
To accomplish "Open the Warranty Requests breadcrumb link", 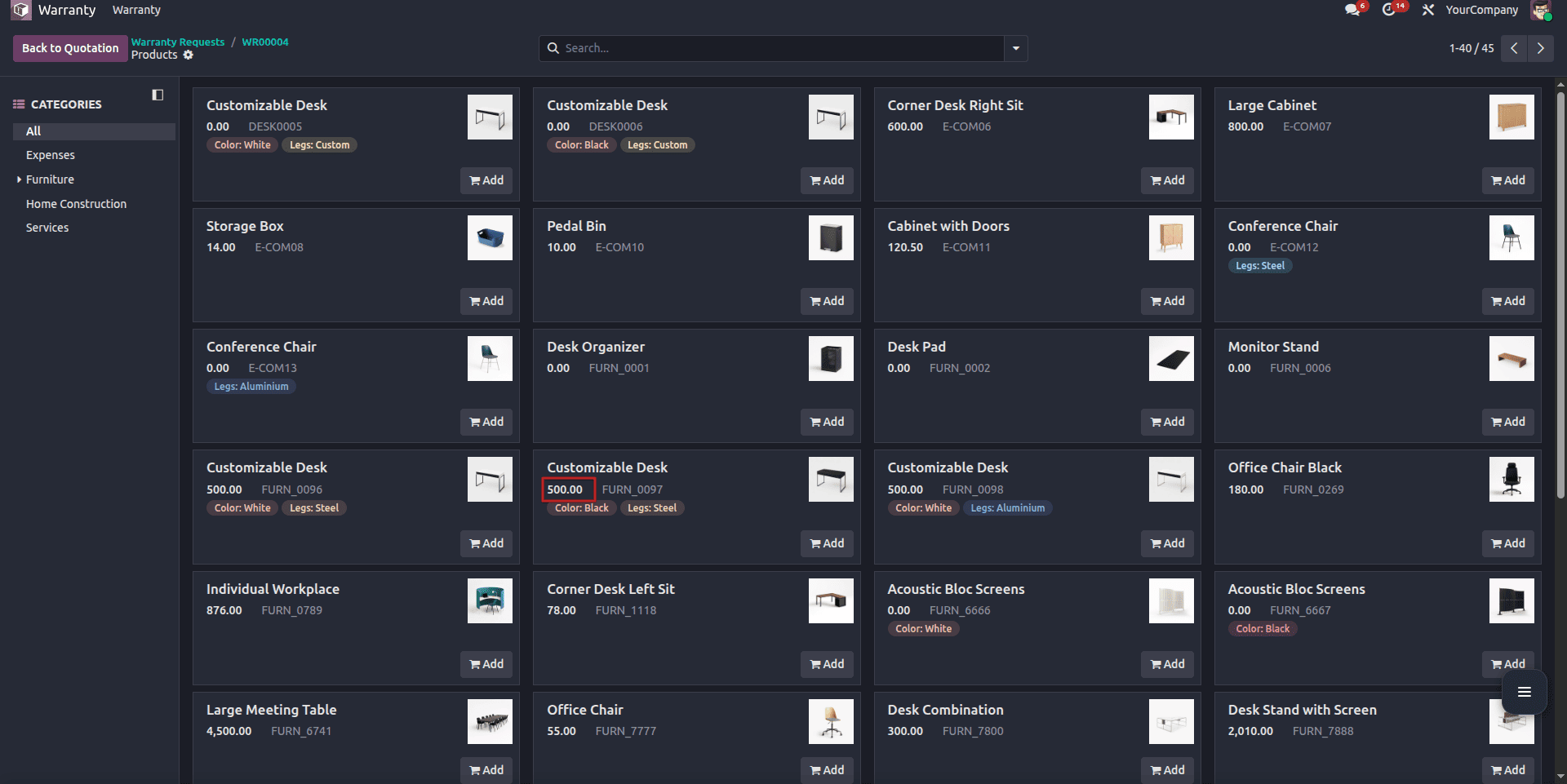I will point(177,42).
